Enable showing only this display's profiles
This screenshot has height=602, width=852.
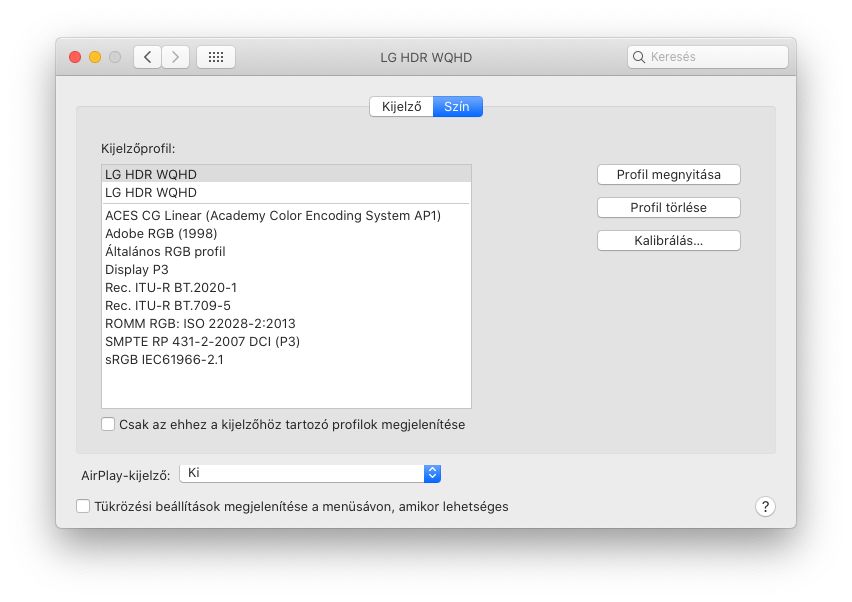click(x=108, y=424)
